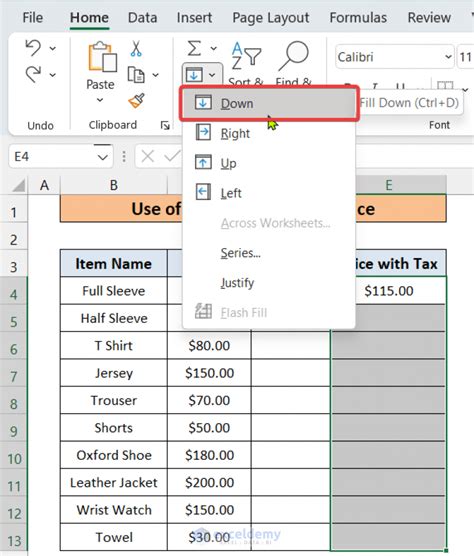The width and height of the screenshot is (474, 556).
Task: Click the formula bar Cancel X icon
Action: 147,156
